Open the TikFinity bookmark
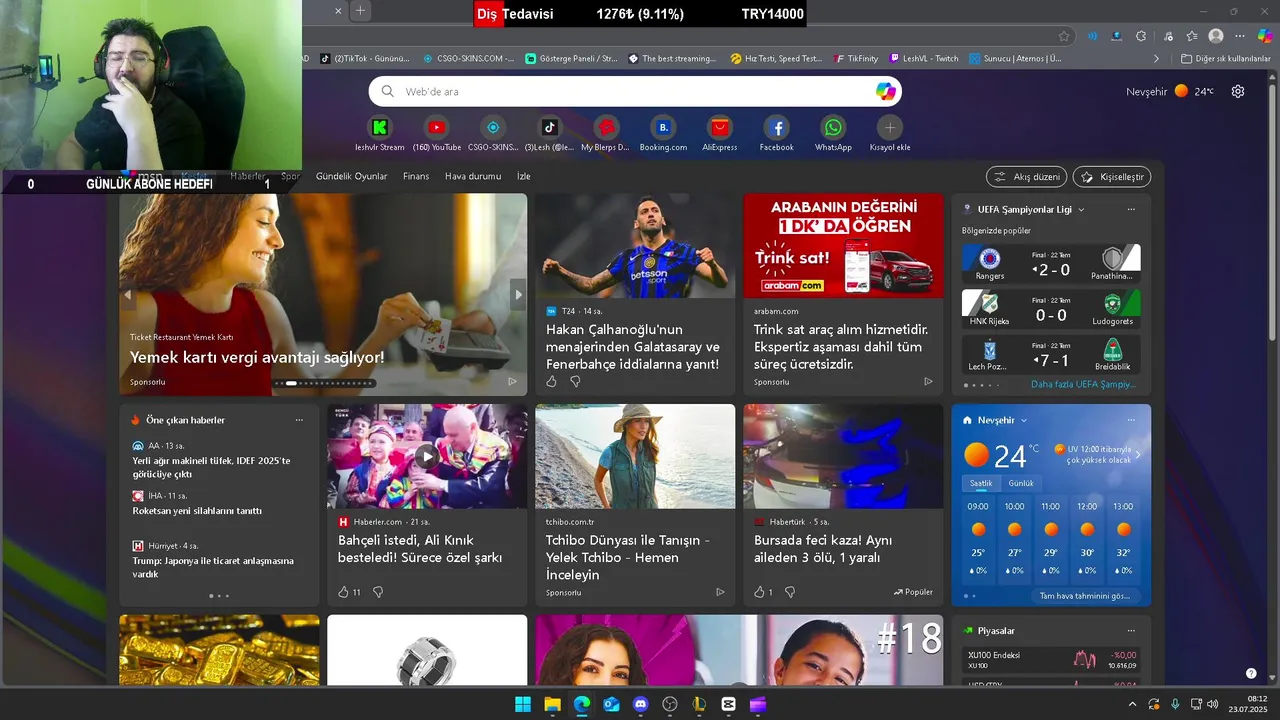The height and width of the screenshot is (720, 1280). point(855,58)
